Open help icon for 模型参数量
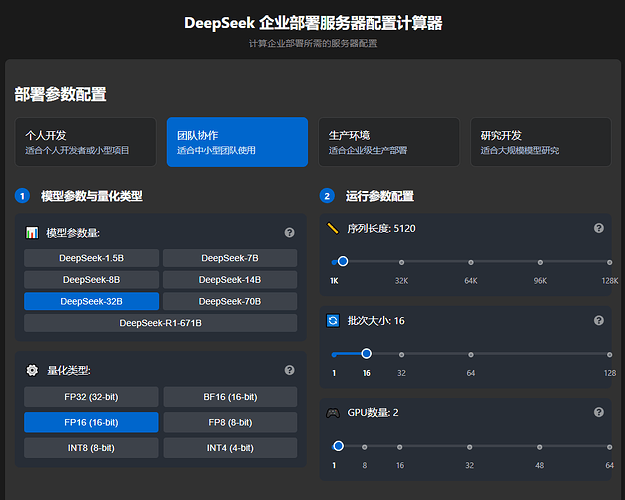625x500 pixels. (289, 232)
